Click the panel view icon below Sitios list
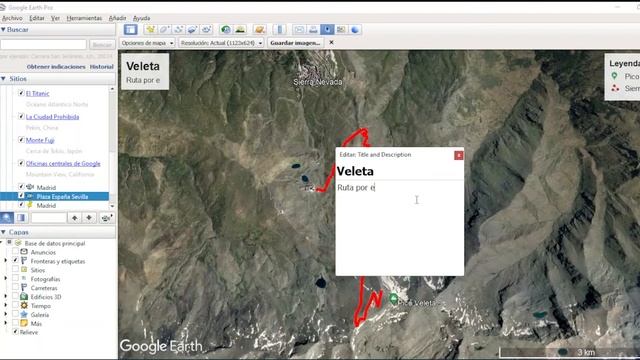Viewport: 640px width, 360px height. tap(21, 218)
